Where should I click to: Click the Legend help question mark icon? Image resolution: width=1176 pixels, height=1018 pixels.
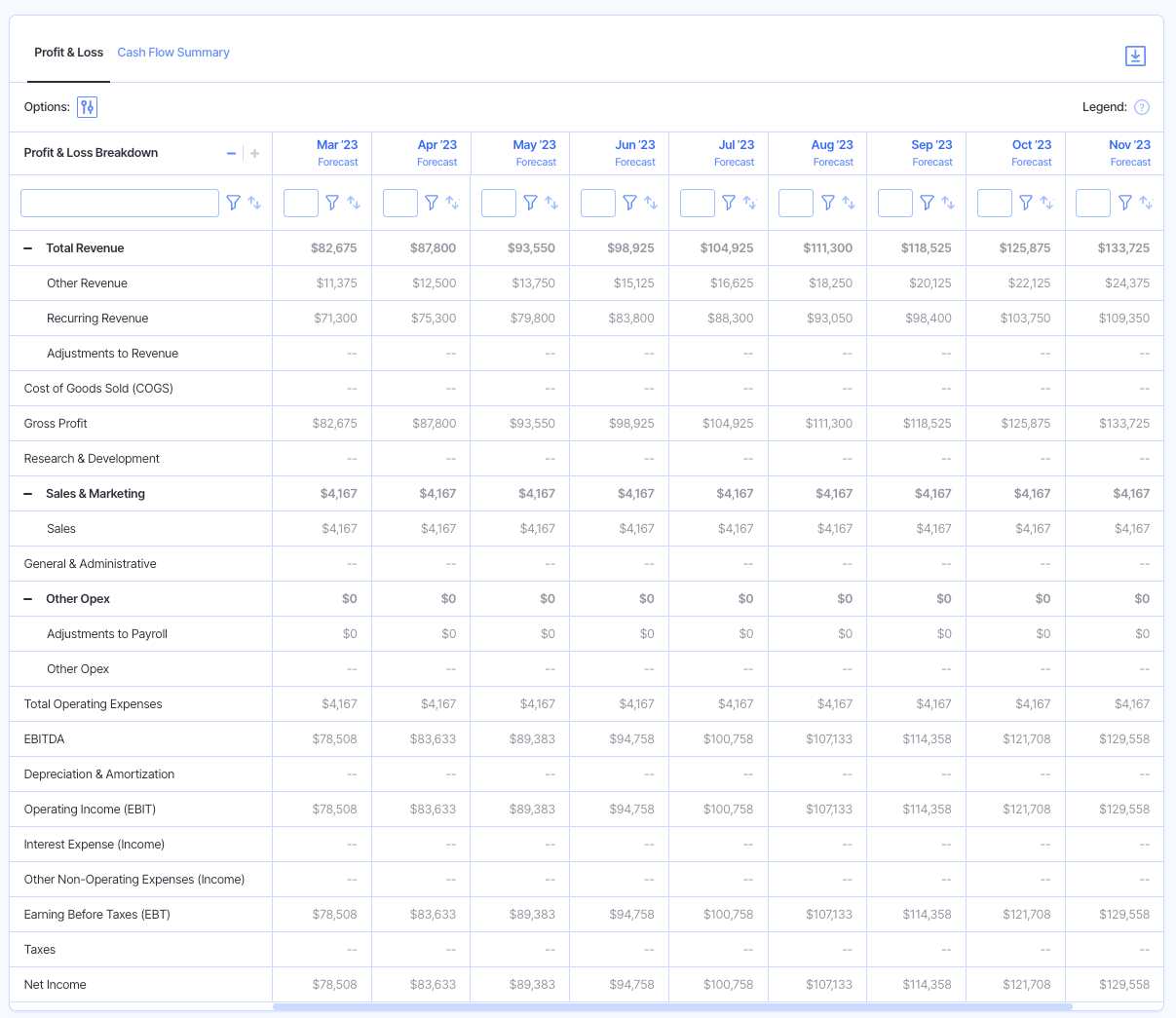click(1141, 106)
